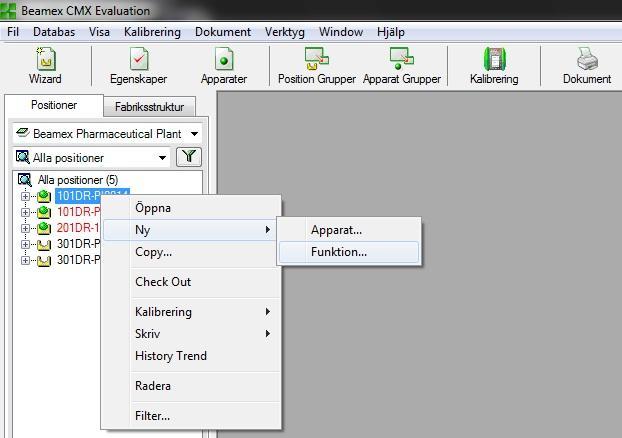Choose Apparat... in the Ny submenu
Viewport: 622px width, 438px height.
(x=349, y=230)
